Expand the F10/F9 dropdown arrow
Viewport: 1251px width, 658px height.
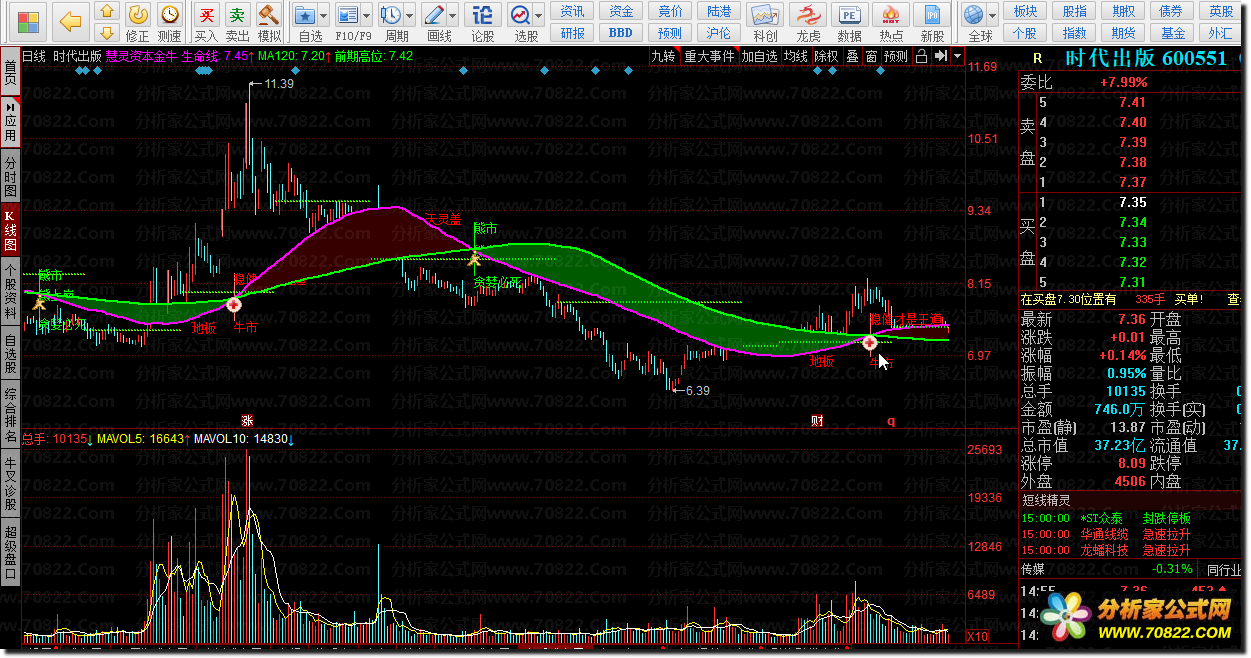366,16
